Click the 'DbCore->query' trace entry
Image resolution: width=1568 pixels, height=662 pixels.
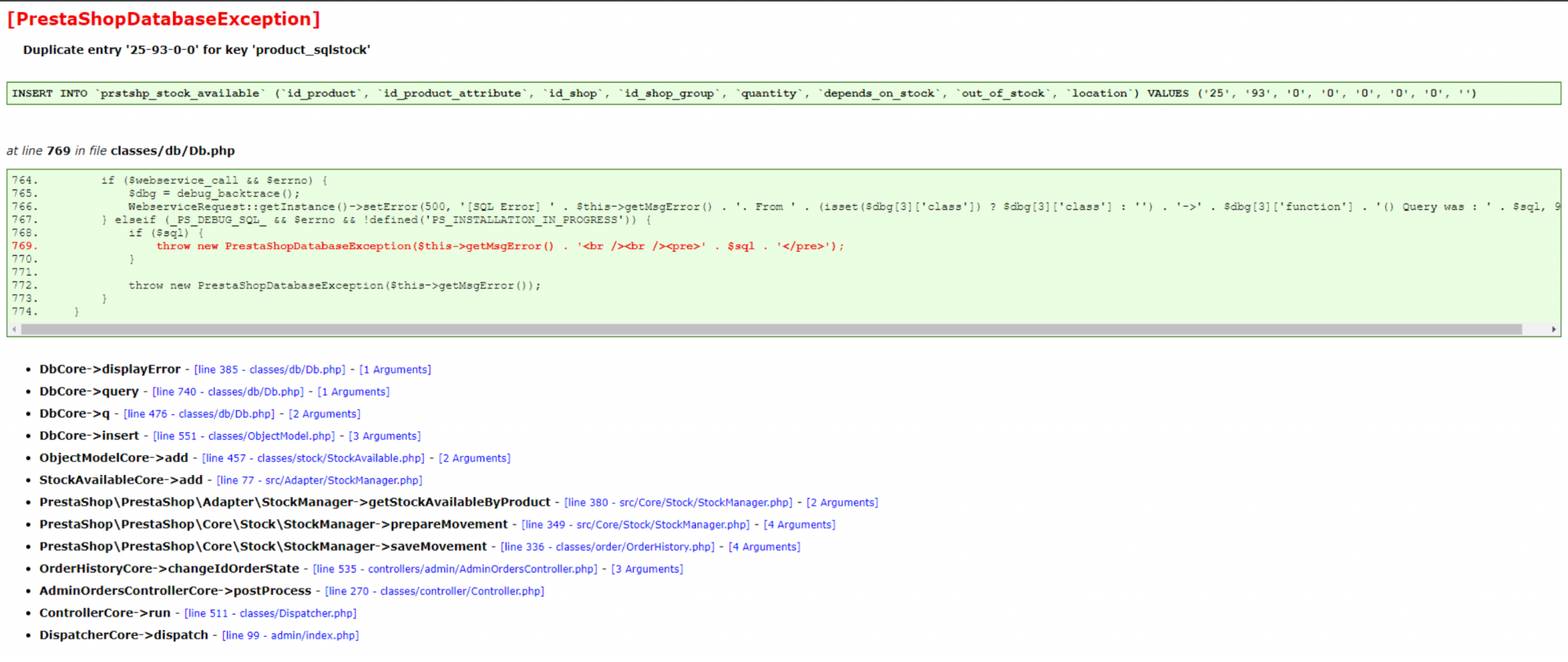point(89,391)
